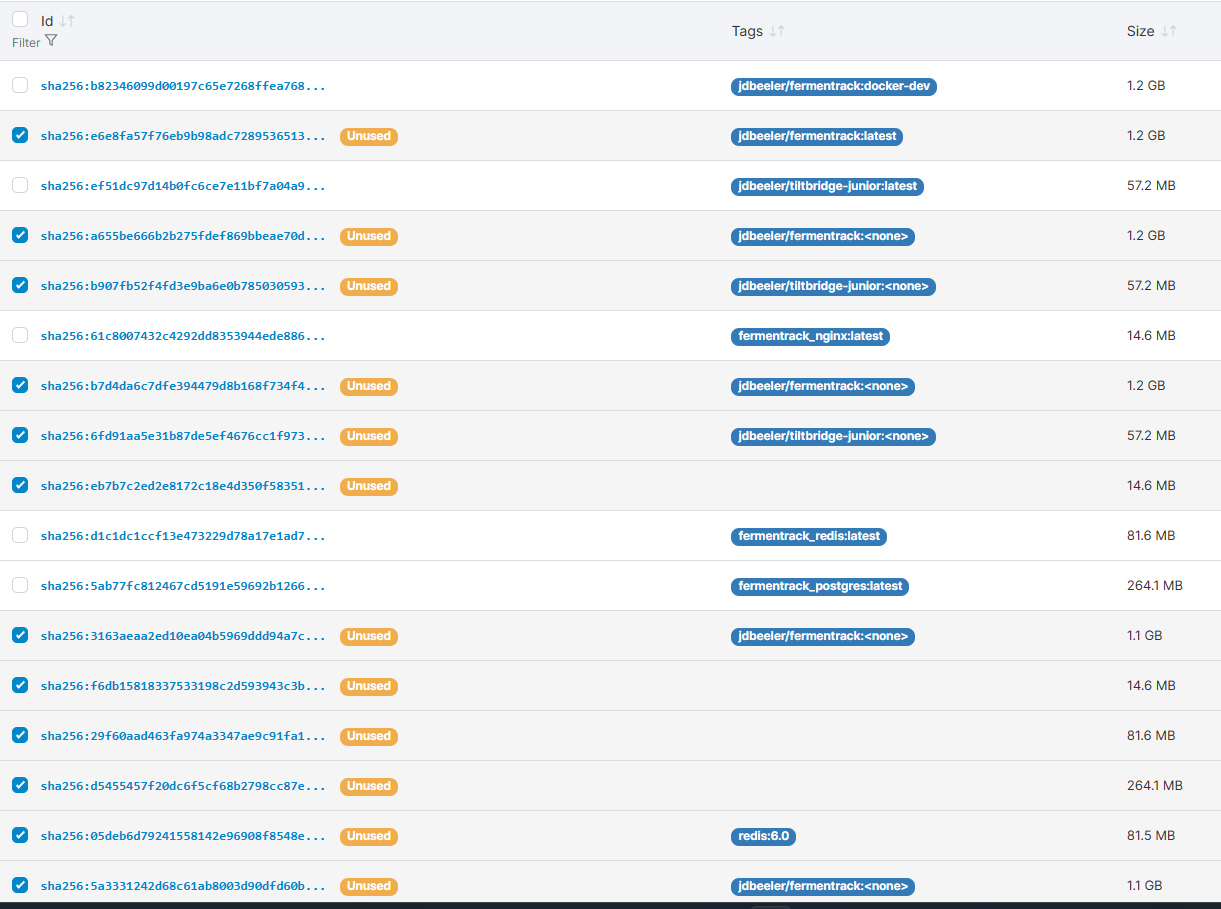
Task: Uncheck the sha256:e6e8fa57f76eb9b98adc image row
Action: tap(20, 135)
